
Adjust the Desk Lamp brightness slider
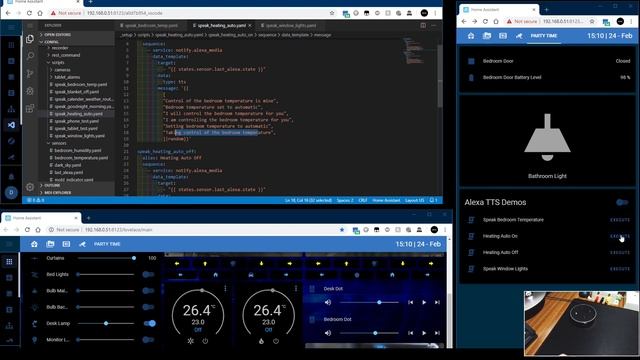click(x=106, y=323)
